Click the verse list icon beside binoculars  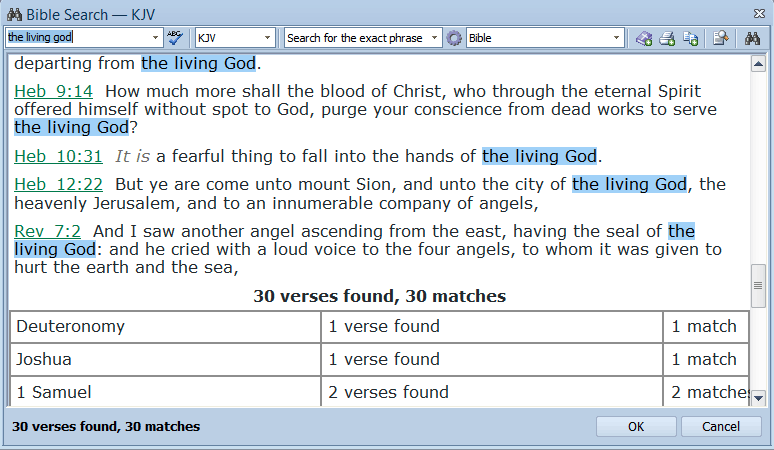(721, 38)
